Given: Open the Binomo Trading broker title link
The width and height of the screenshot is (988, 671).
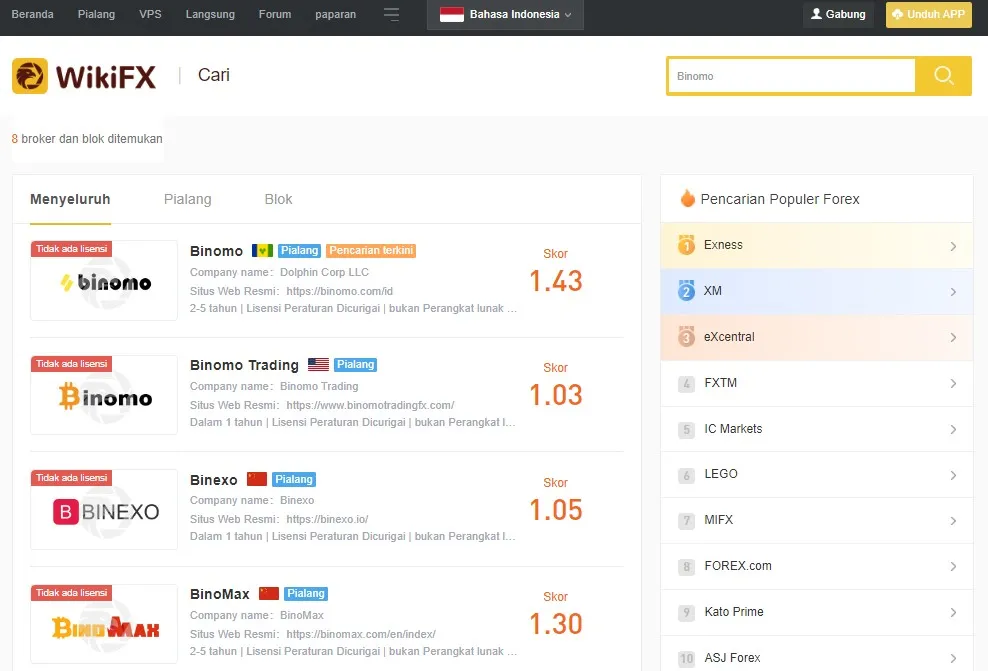Looking at the screenshot, I should click(244, 365).
